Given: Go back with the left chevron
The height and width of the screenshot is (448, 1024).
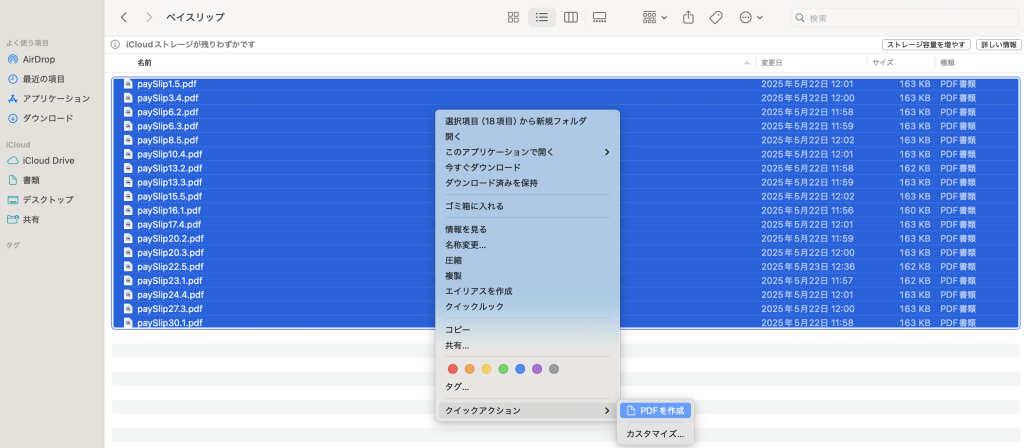Looking at the screenshot, I should tap(124, 18).
